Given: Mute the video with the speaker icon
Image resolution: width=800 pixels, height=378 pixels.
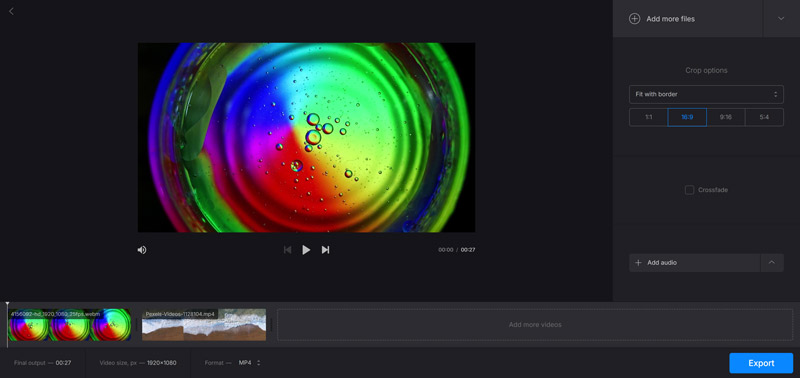Looking at the screenshot, I should point(142,250).
